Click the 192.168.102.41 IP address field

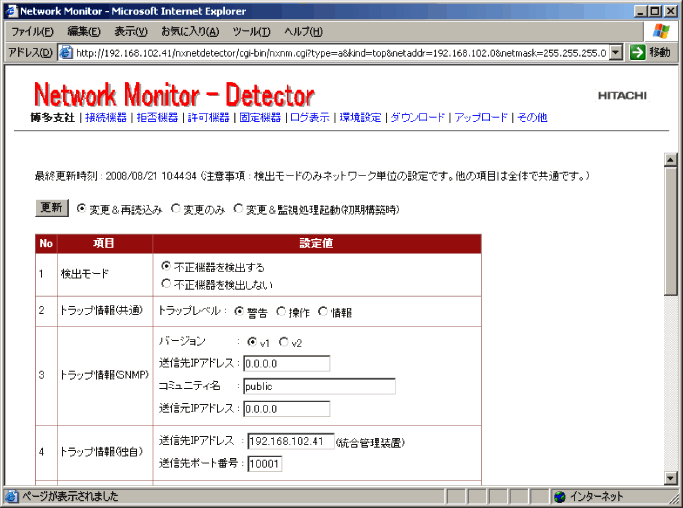tap(291, 441)
